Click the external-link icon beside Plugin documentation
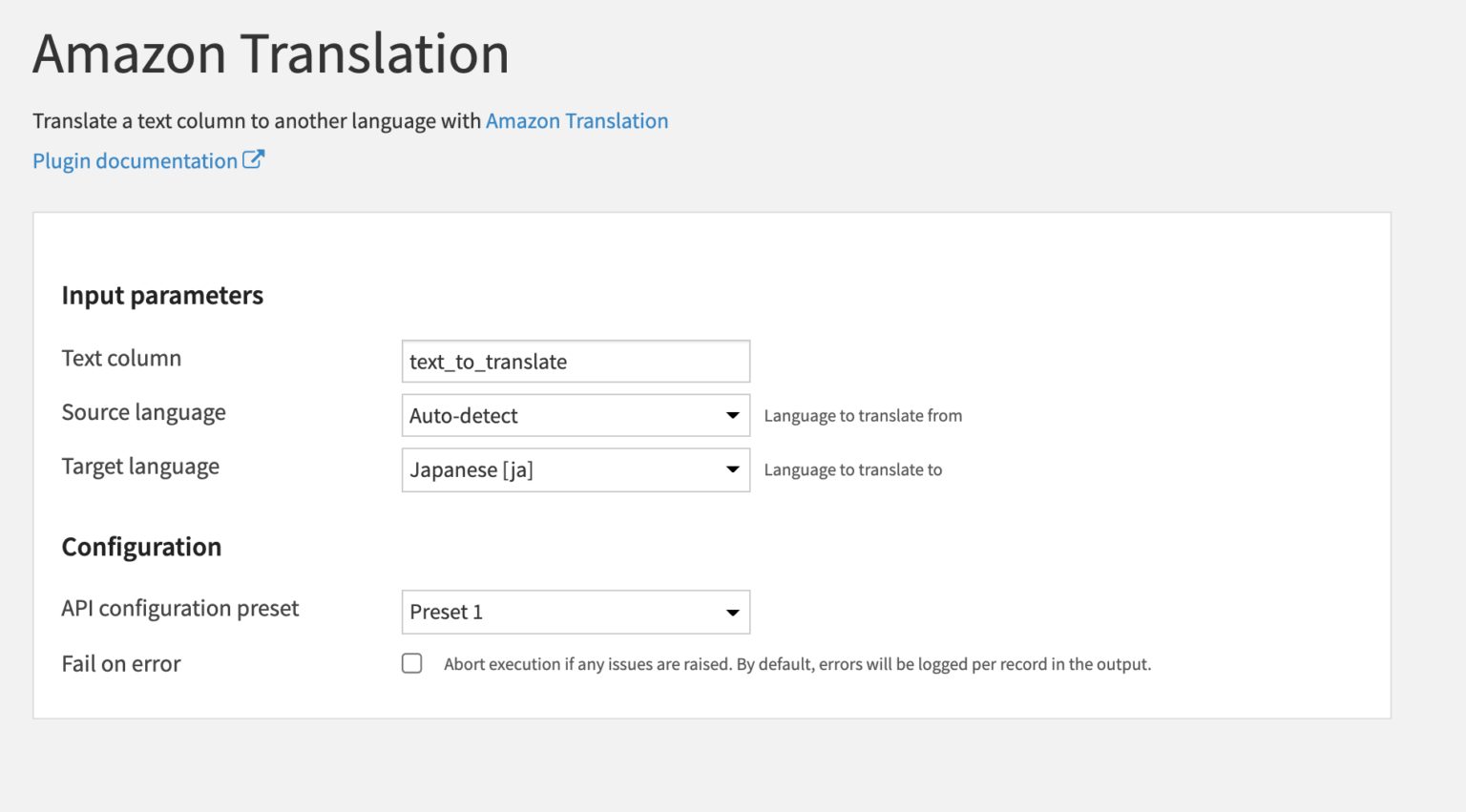The image size is (1466, 812). point(253,159)
